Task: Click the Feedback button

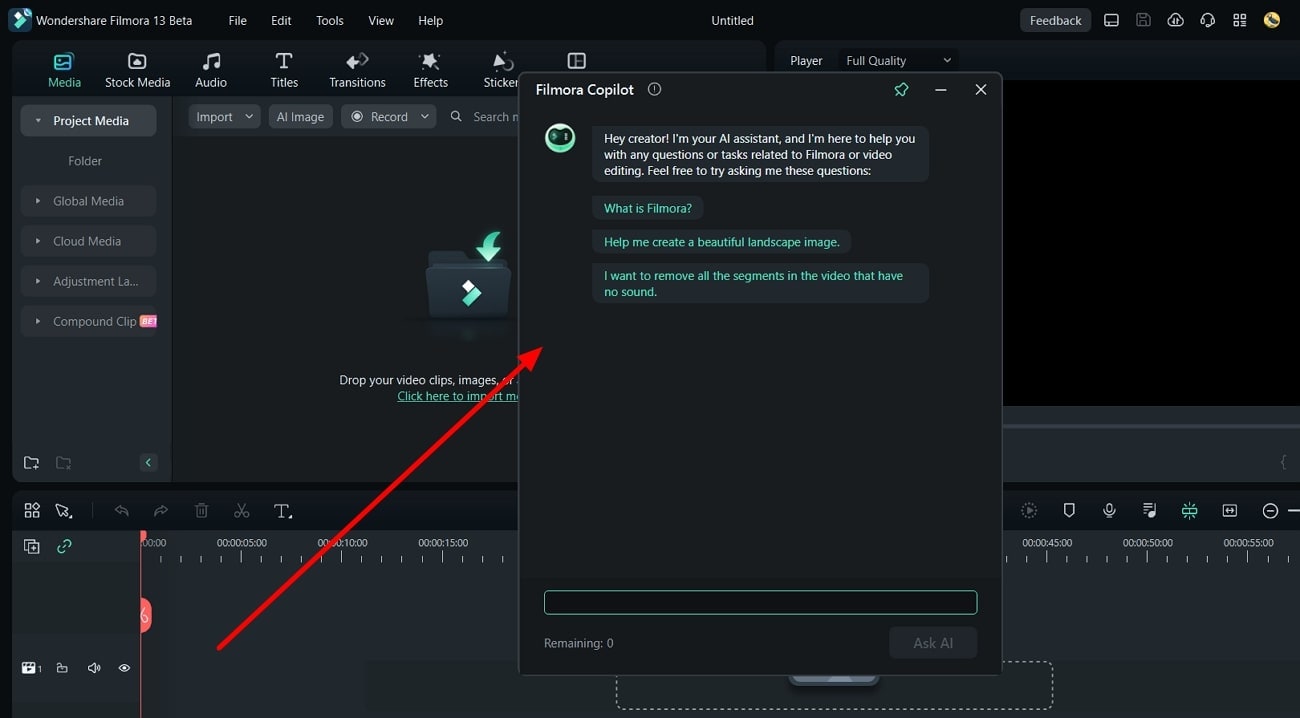Action: 1055,20
